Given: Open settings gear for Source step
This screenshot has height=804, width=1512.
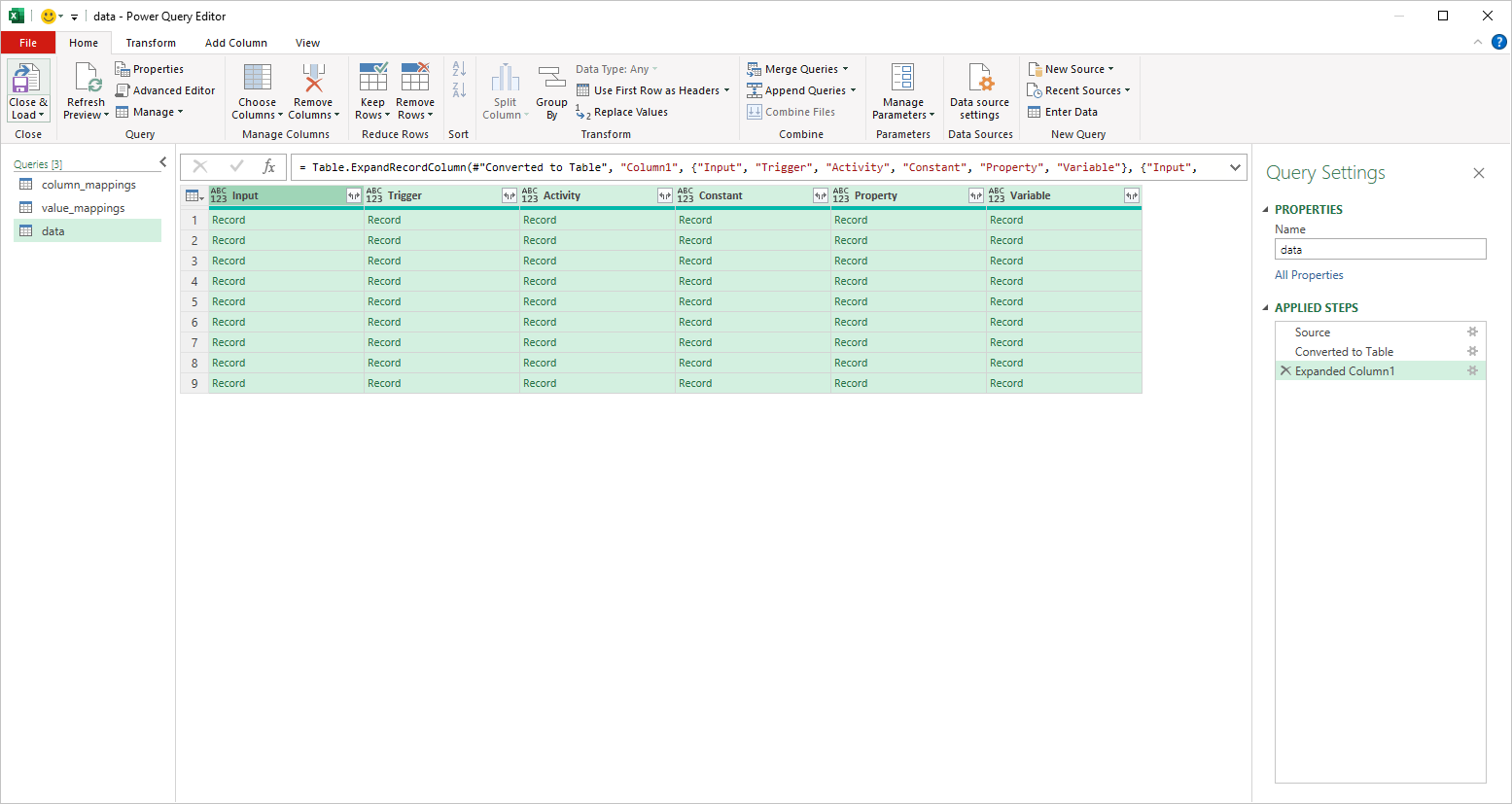Looking at the screenshot, I should pyautogui.click(x=1472, y=332).
